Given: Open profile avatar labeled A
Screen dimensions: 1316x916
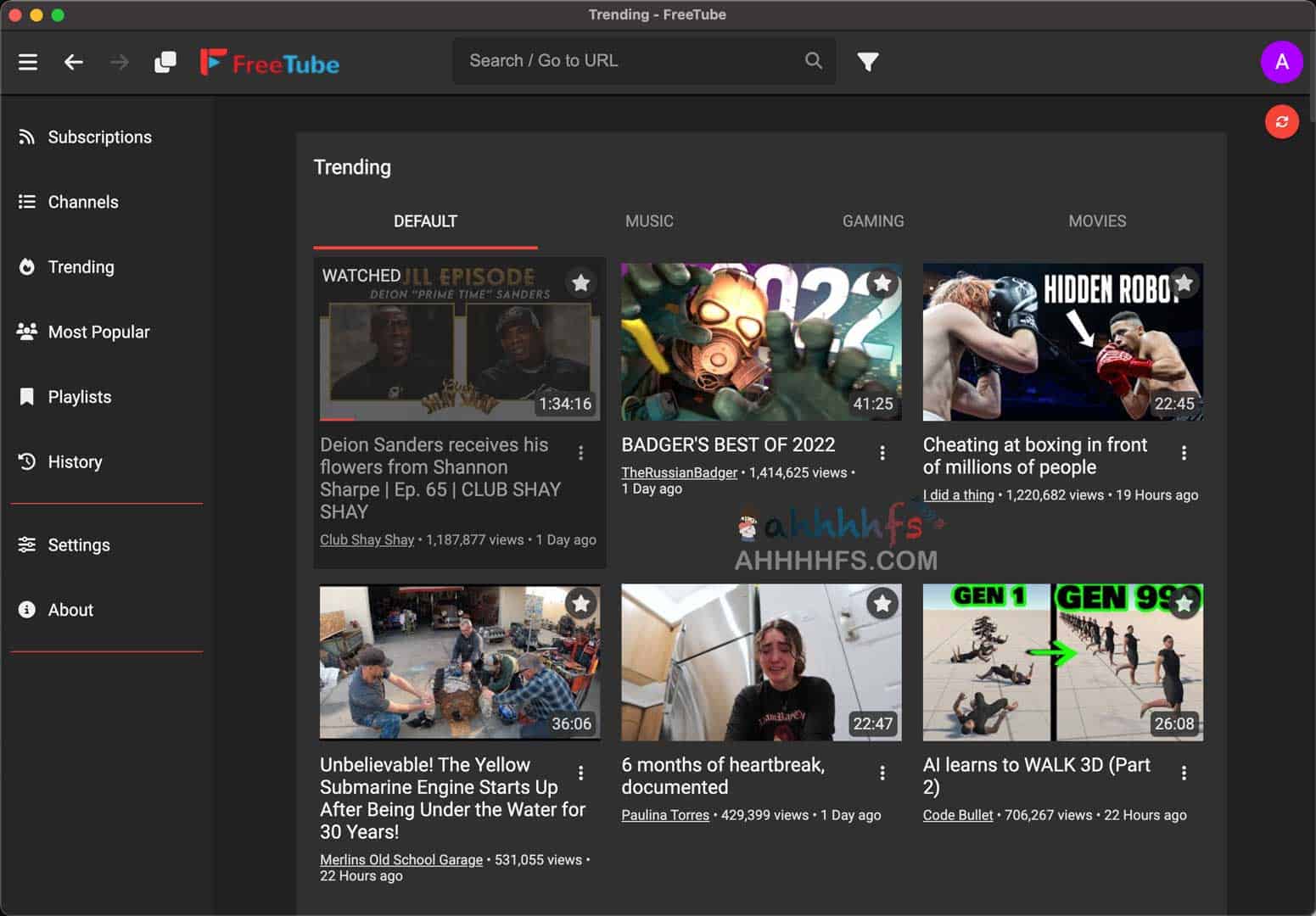Looking at the screenshot, I should (1281, 62).
